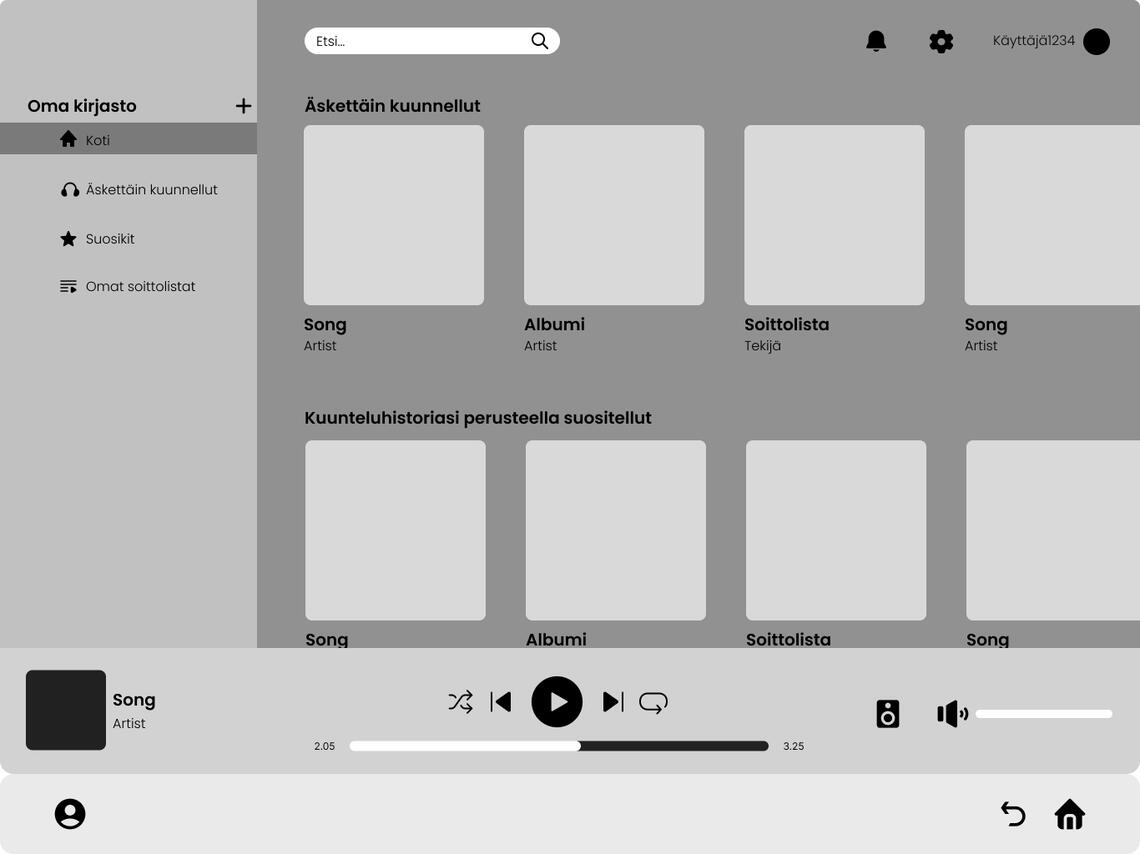This screenshot has width=1140, height=854.
Task: Open the now-playing cover art in the player bar
Action: (66, 710)
